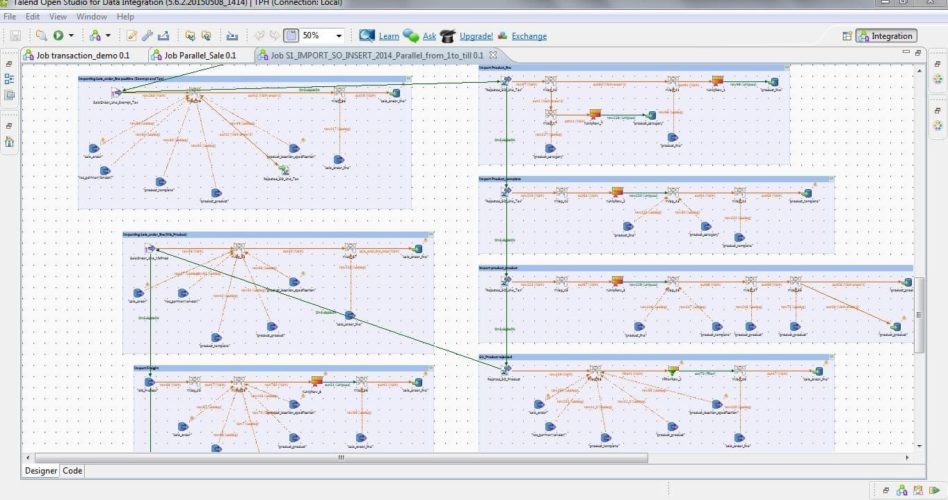Expand the dropdown arrow beside the job tree icon

pos(108,36)
